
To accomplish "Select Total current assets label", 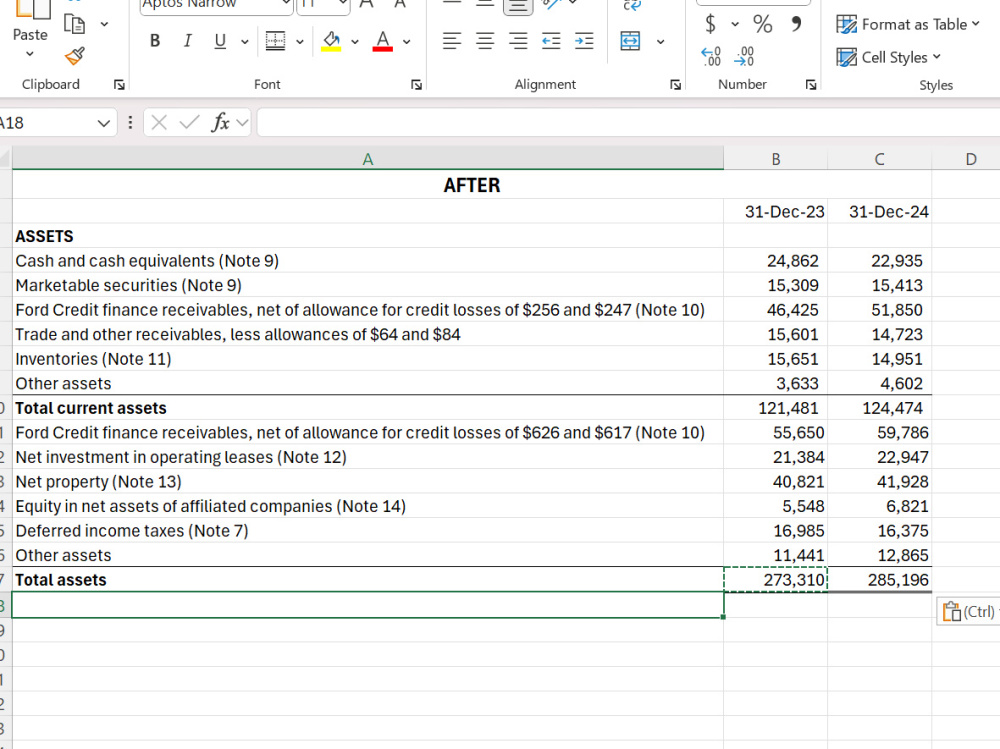I will [367, 408].
